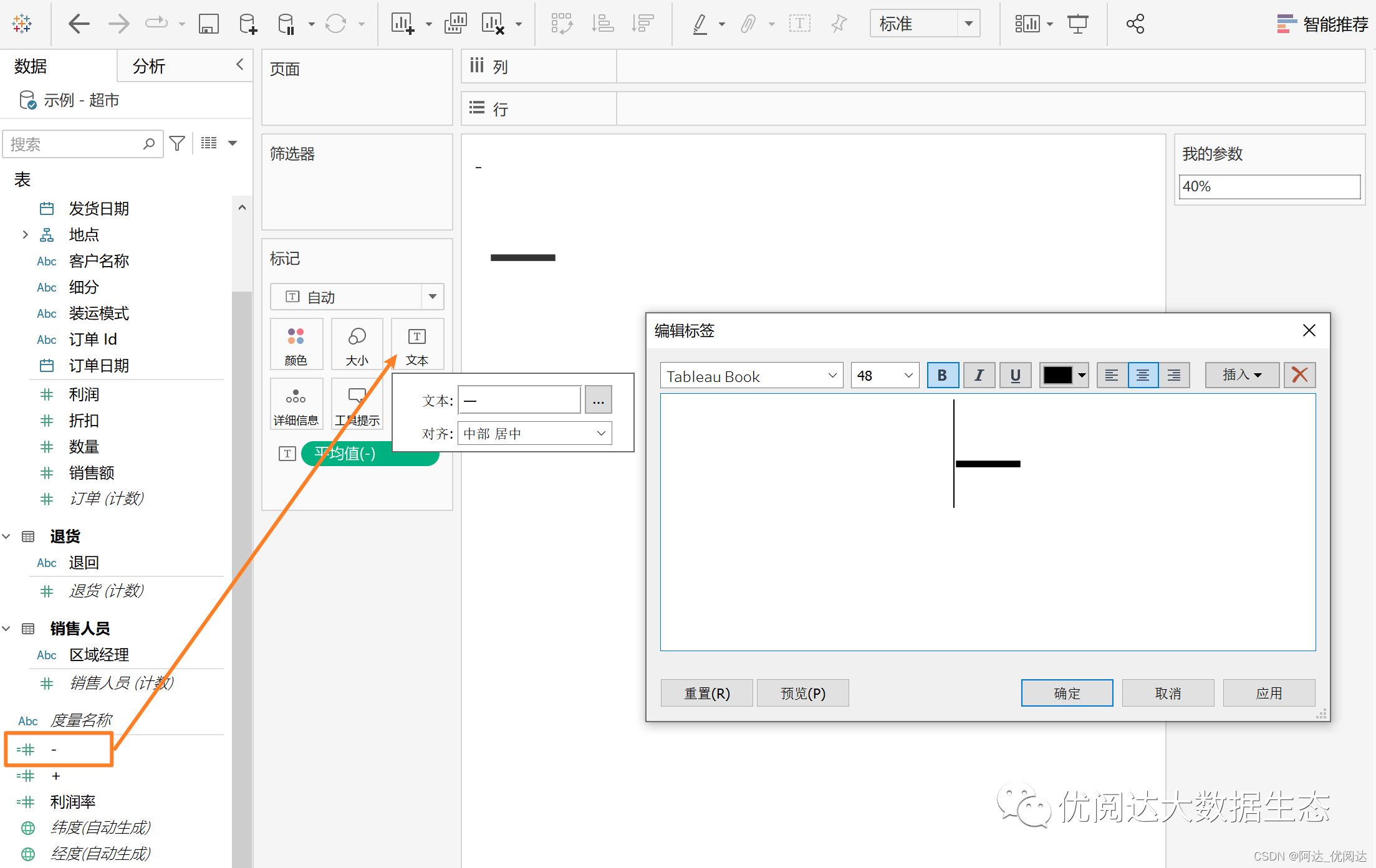
Task: Click the Share workbook icon
Action: pos(1135,24)
